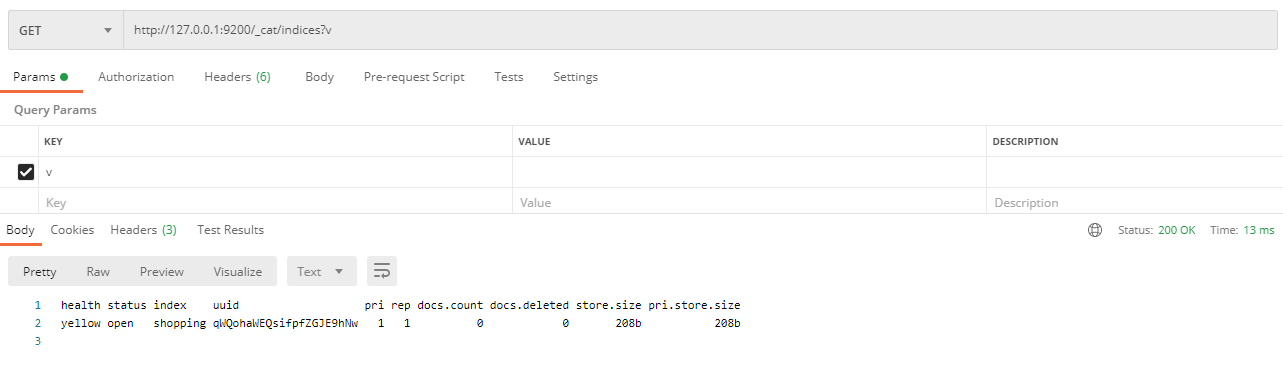This screenshot has height=379, width=1283.
Task: Open the Tests tab
Action: tap(508, 77)
